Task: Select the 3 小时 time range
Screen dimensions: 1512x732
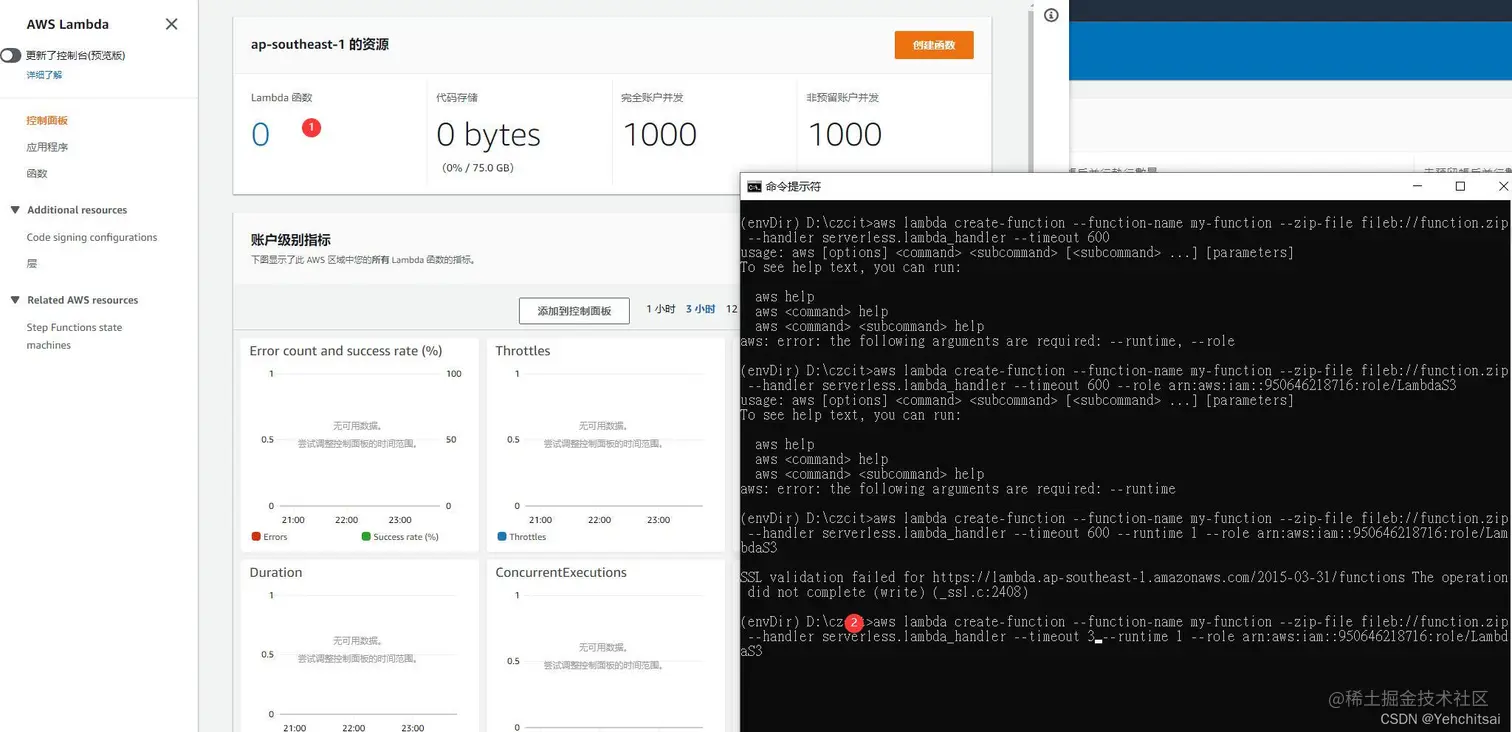Action: click(700, 309)
